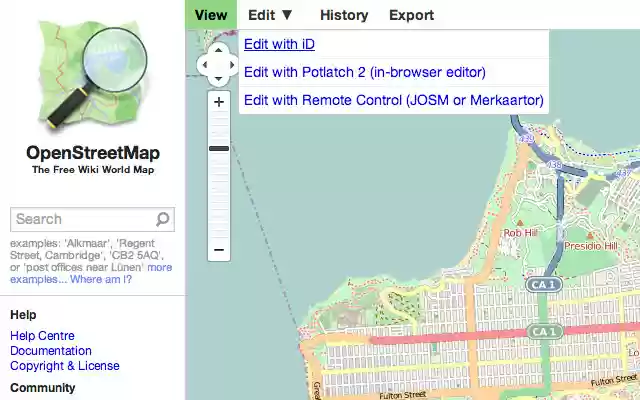640x400 pixels.
Task: Open the History tab
Action: coord(344,15)
